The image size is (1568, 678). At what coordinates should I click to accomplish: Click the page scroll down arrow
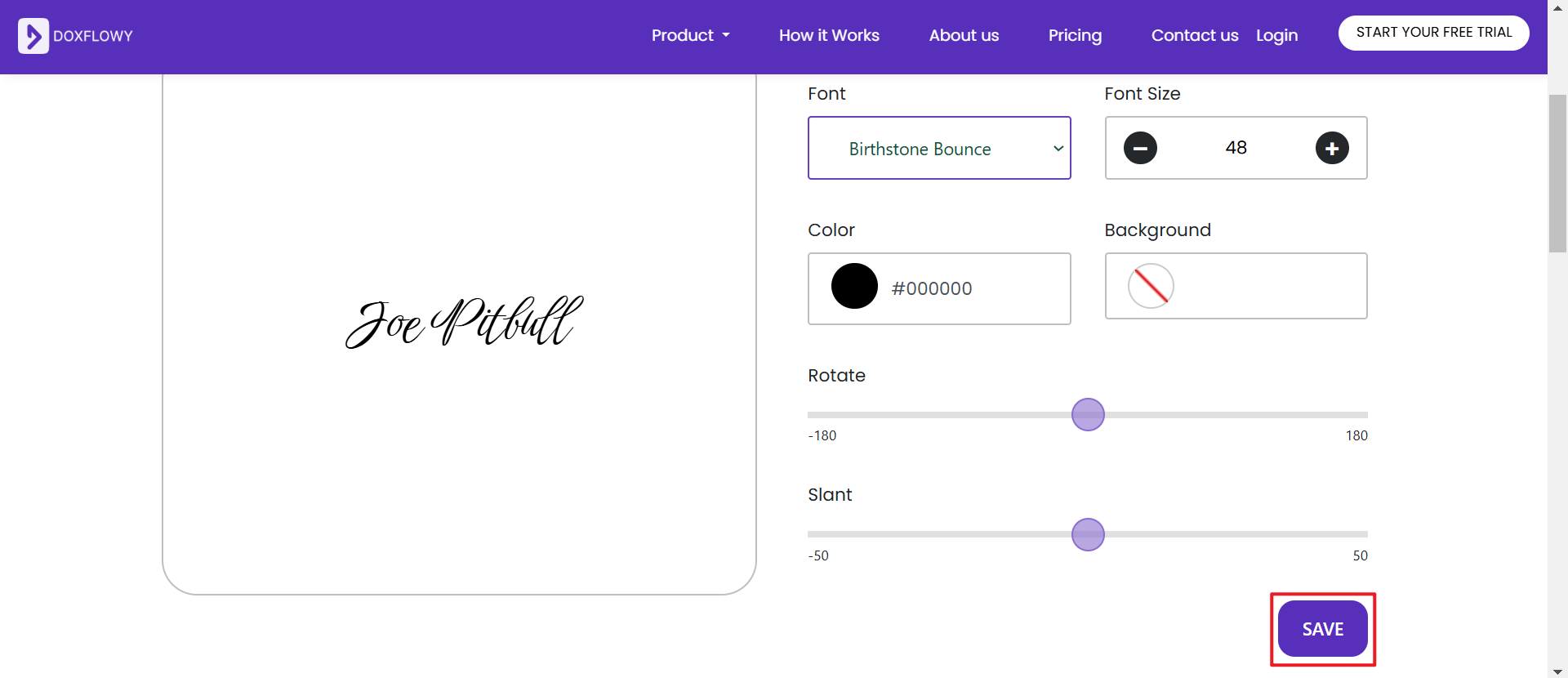pos(1557,671)
